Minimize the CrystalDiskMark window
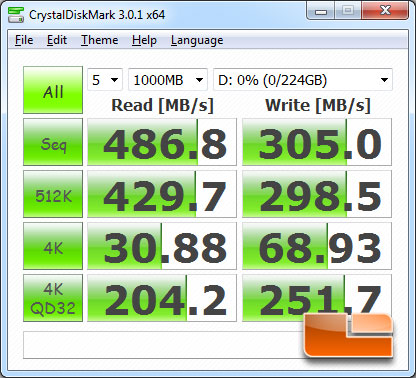 pos(321,11)
